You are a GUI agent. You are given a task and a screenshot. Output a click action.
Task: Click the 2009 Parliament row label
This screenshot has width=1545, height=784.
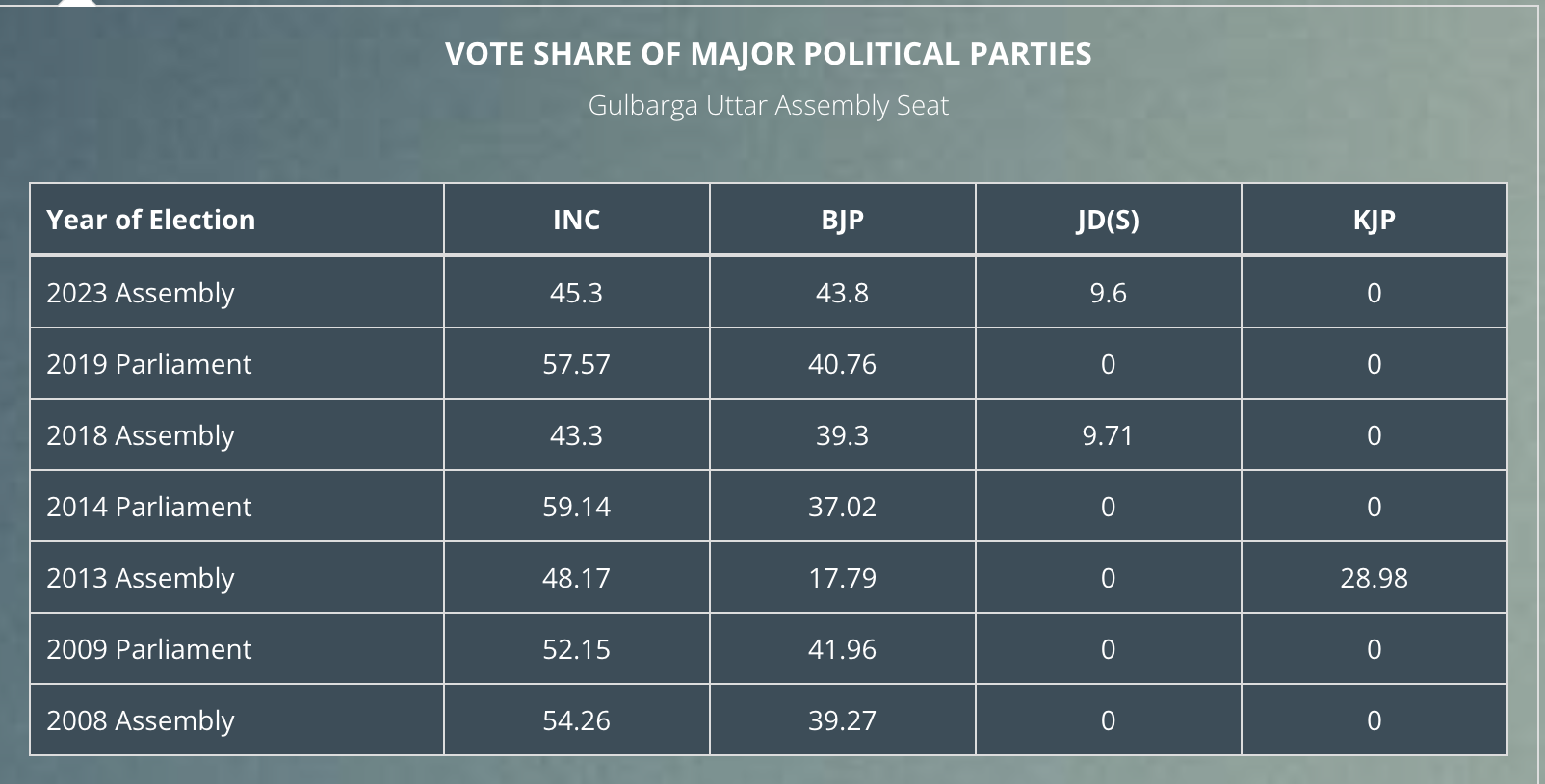point(149,649)
